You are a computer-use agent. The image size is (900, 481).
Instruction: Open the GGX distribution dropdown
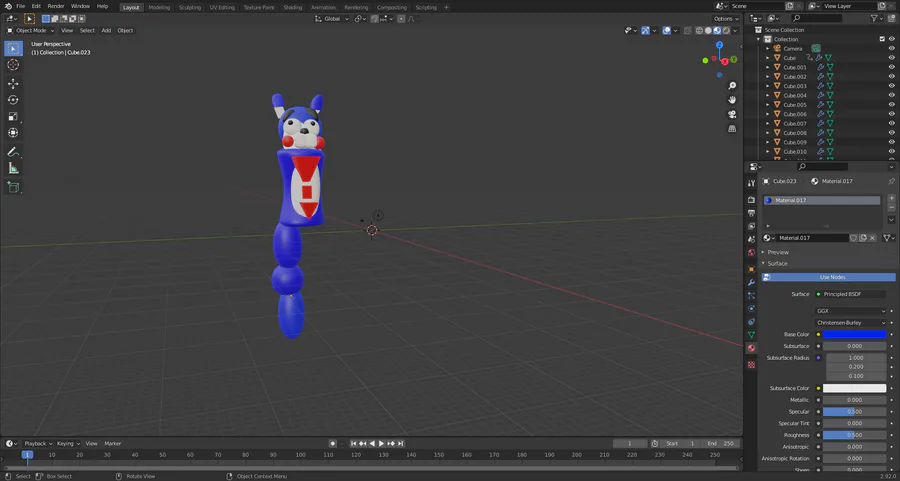tap(851, 311)
